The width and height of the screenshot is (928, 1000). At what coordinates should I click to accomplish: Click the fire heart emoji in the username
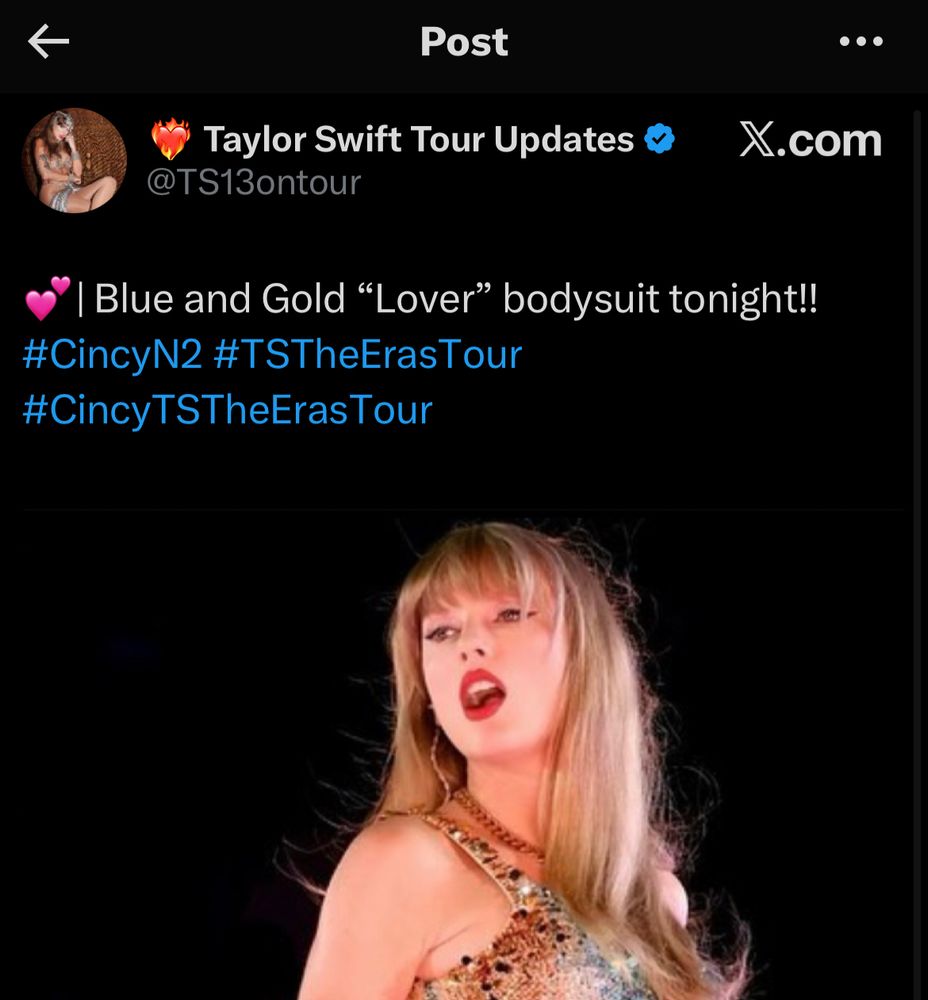click(x=170, y=138)
